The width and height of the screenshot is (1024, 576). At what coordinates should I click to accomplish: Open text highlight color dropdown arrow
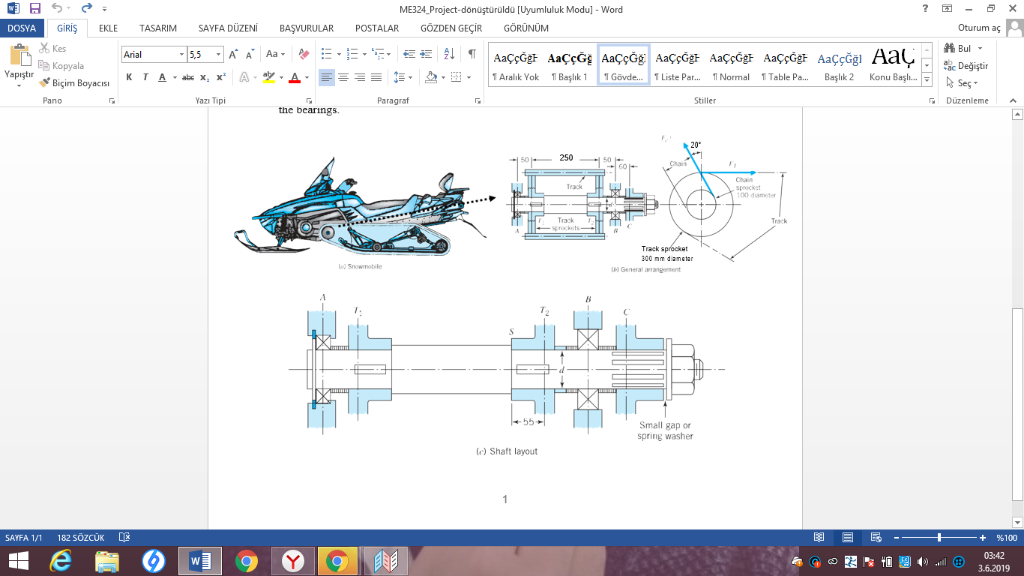[281, 78]
